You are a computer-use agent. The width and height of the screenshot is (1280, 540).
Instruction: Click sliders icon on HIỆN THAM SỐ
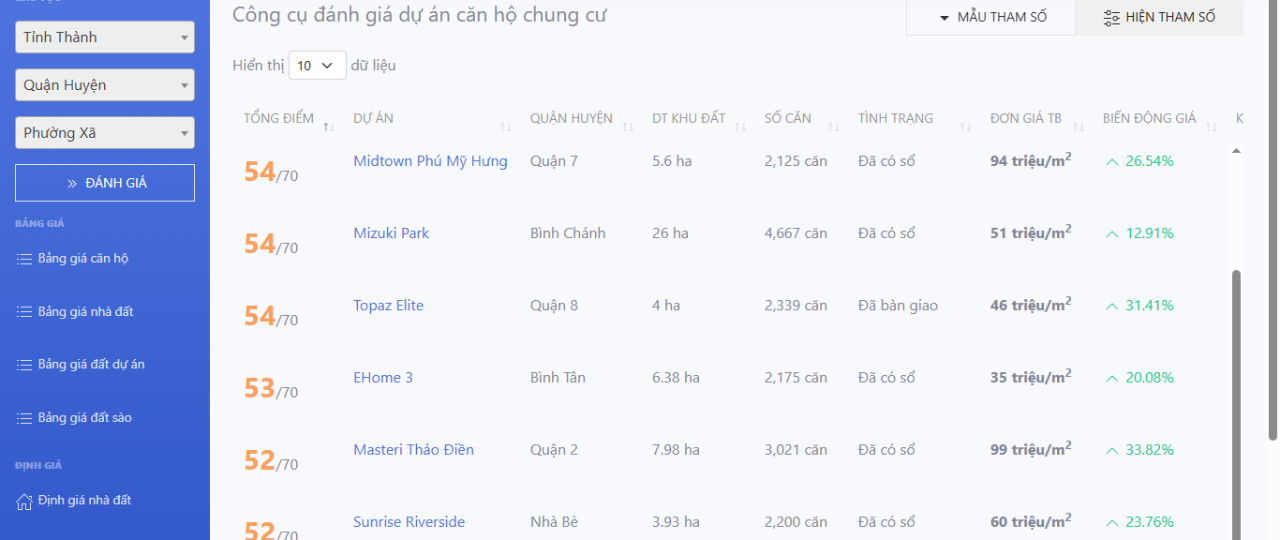point(1111,18)
